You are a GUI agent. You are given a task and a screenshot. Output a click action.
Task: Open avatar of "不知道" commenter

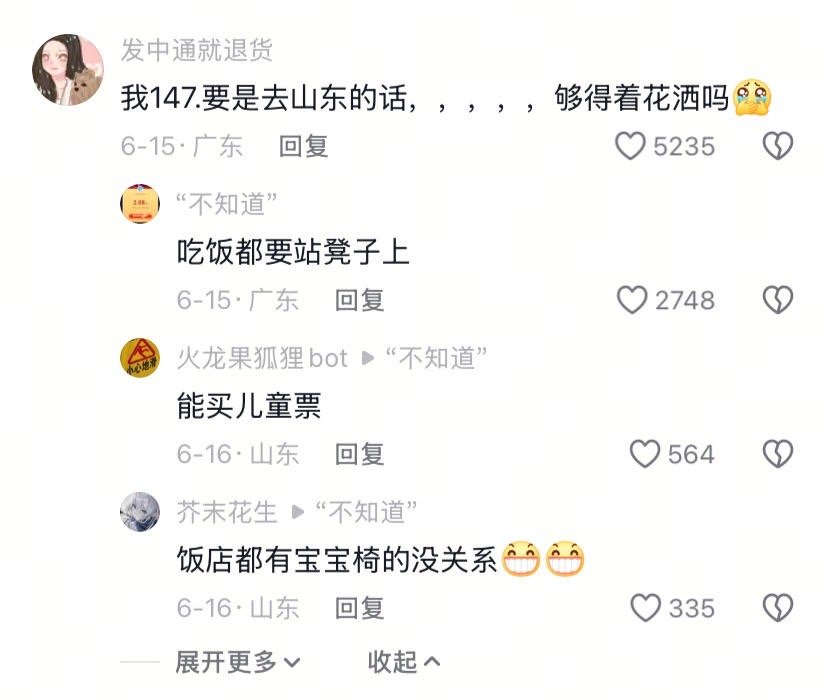(140, 203)
